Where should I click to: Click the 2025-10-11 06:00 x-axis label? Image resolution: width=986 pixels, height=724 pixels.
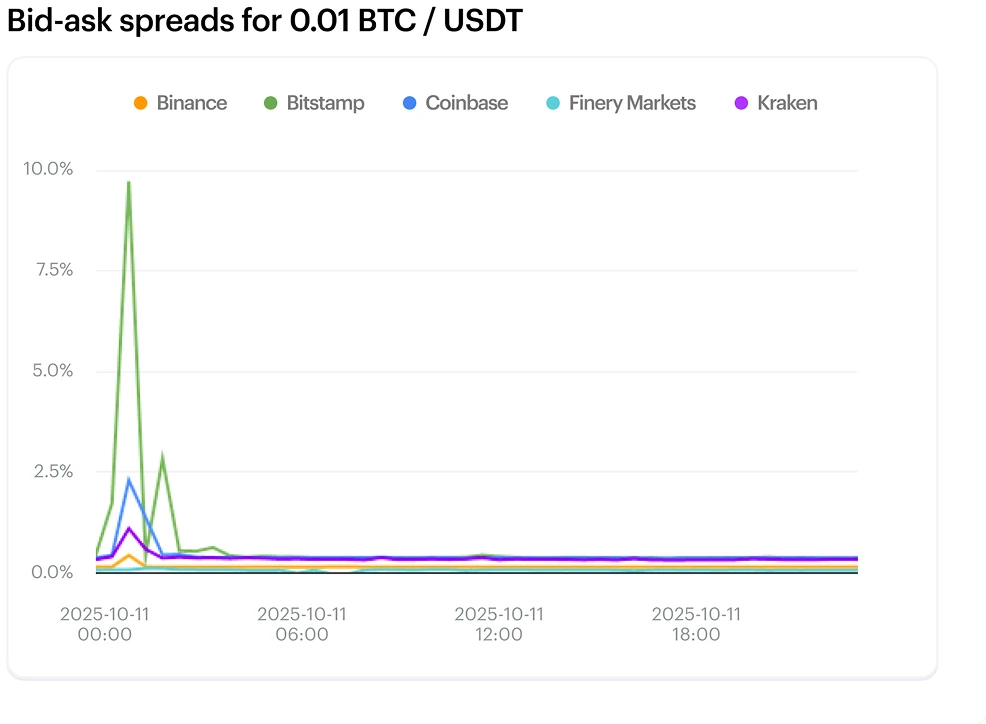click(x=301, y=624)
